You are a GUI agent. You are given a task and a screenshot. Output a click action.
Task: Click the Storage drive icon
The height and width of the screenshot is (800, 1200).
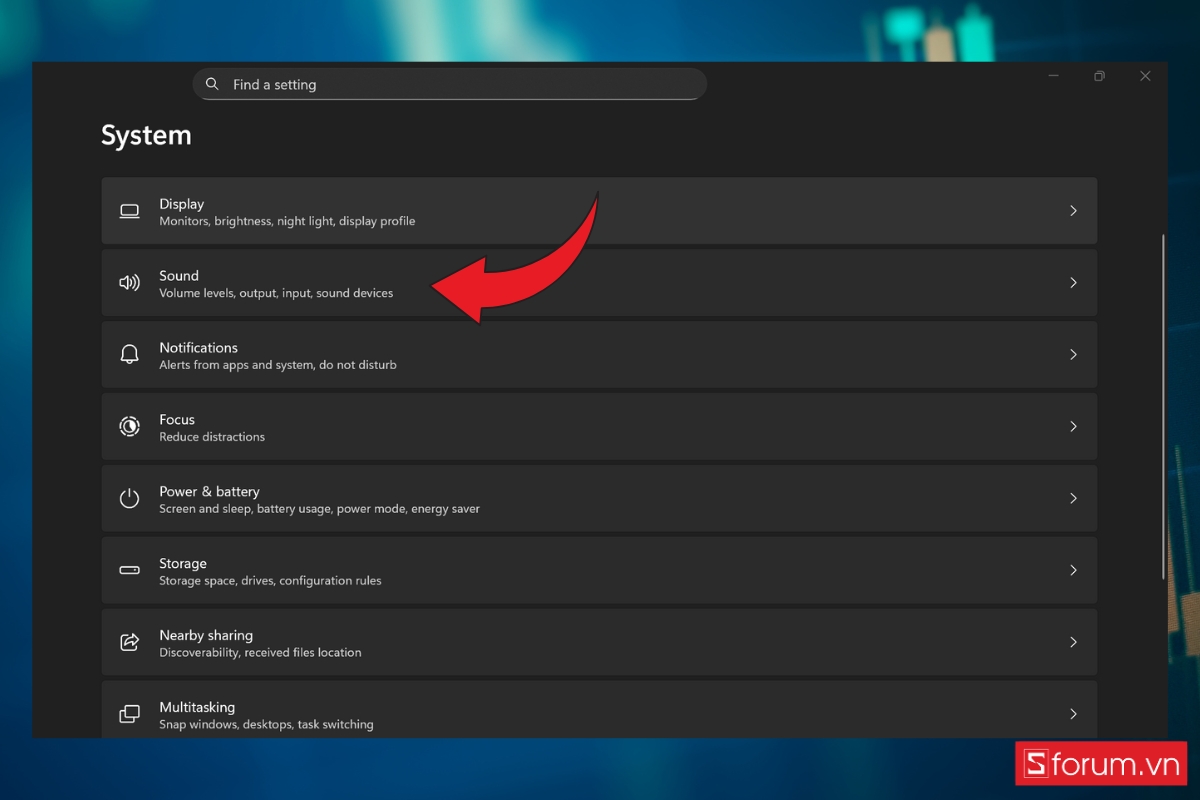click(129, 570)
